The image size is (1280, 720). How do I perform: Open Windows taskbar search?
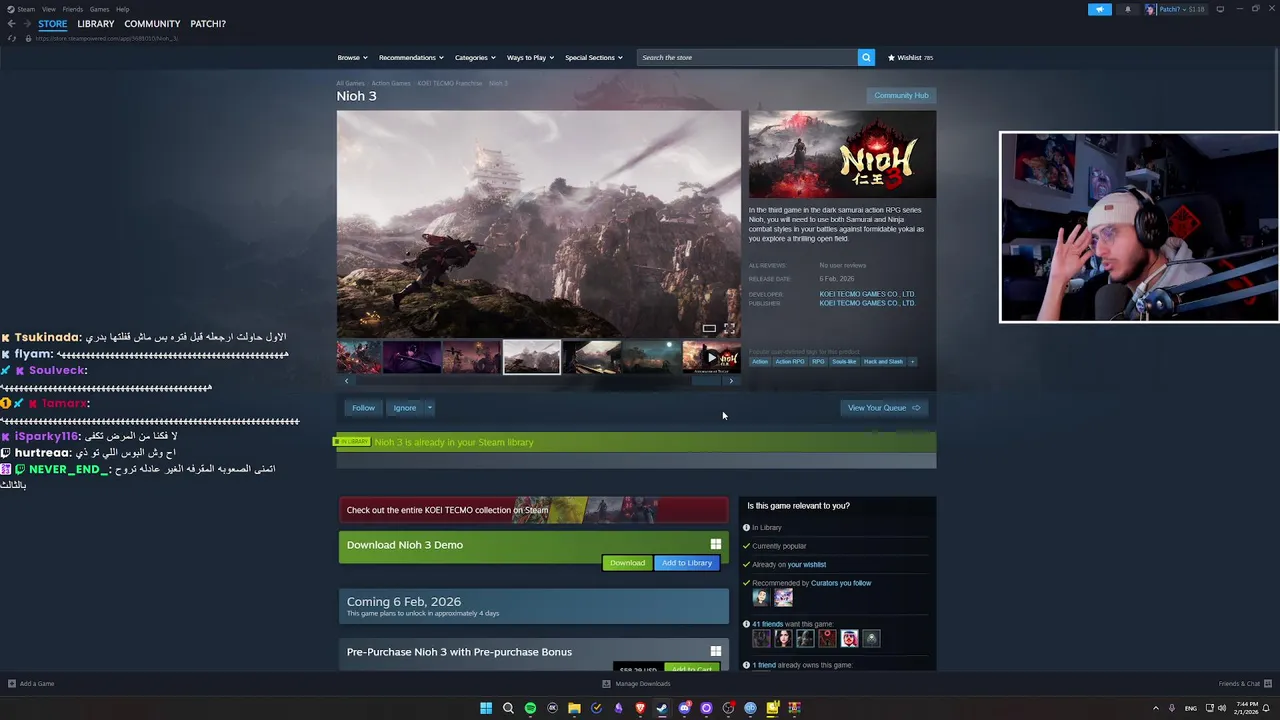508,708
